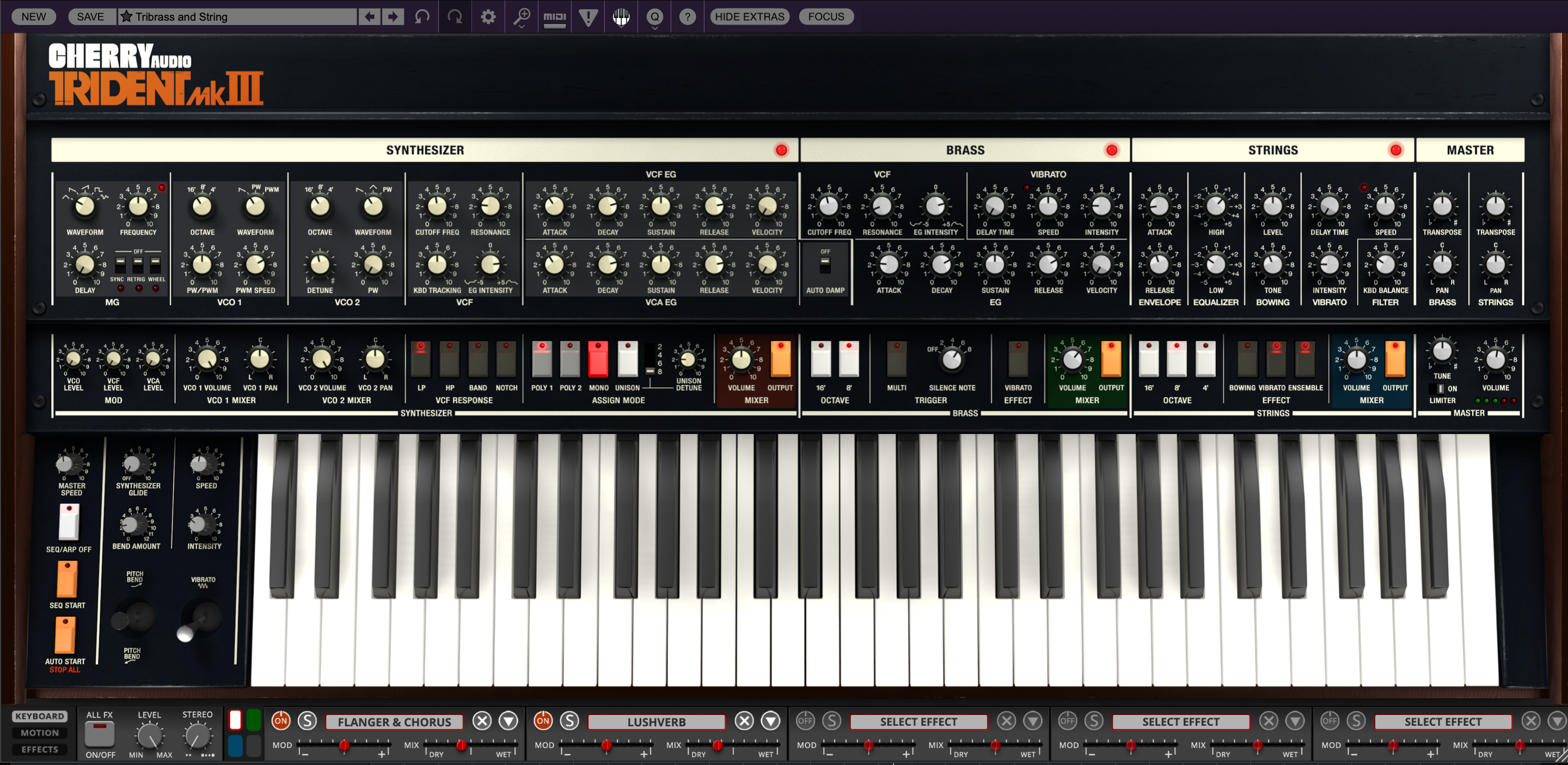
Task: Click the HIDE EXTRAS button
Action: coord(749,16)
